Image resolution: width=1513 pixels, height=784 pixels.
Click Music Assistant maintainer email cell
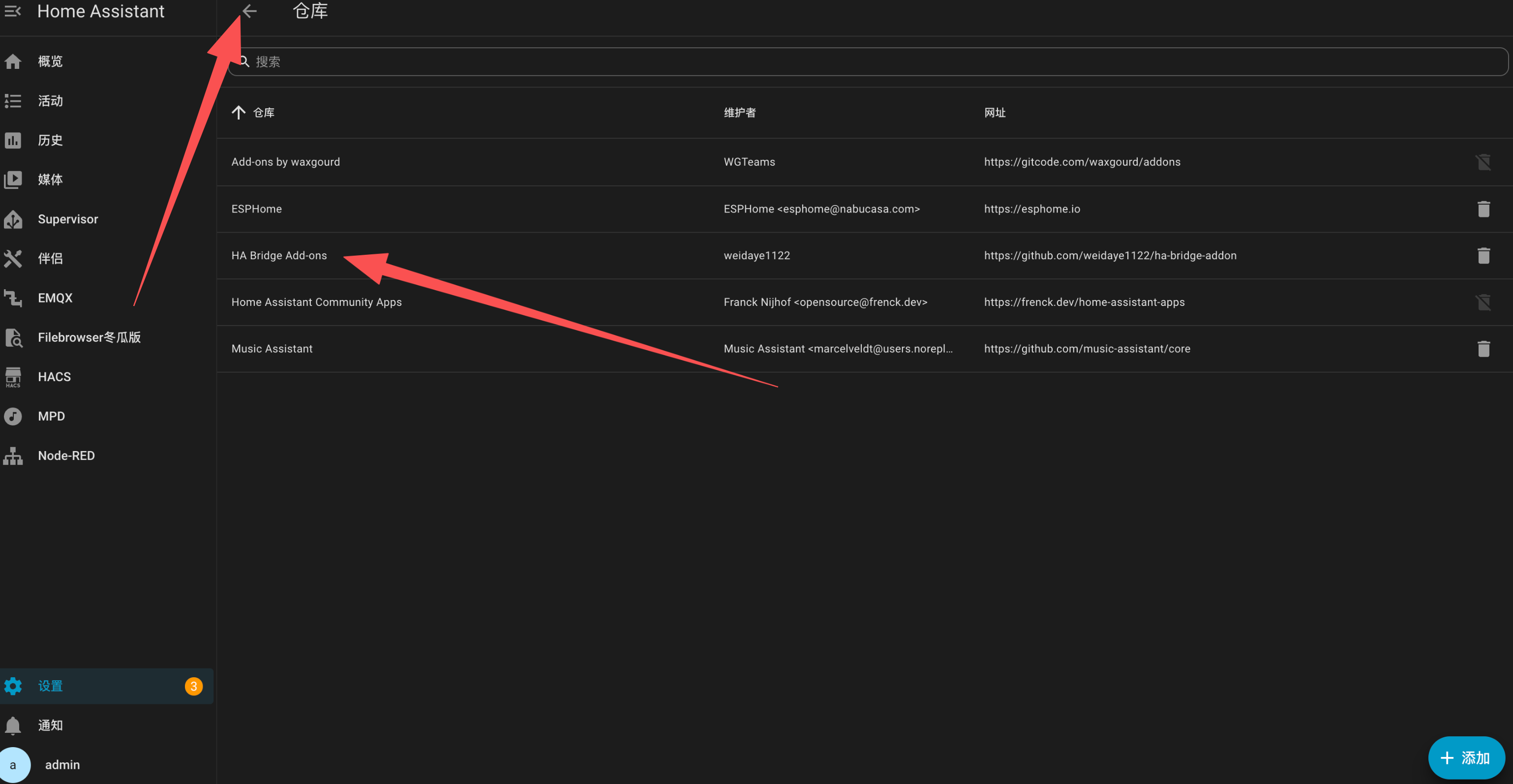pos(838,349)
